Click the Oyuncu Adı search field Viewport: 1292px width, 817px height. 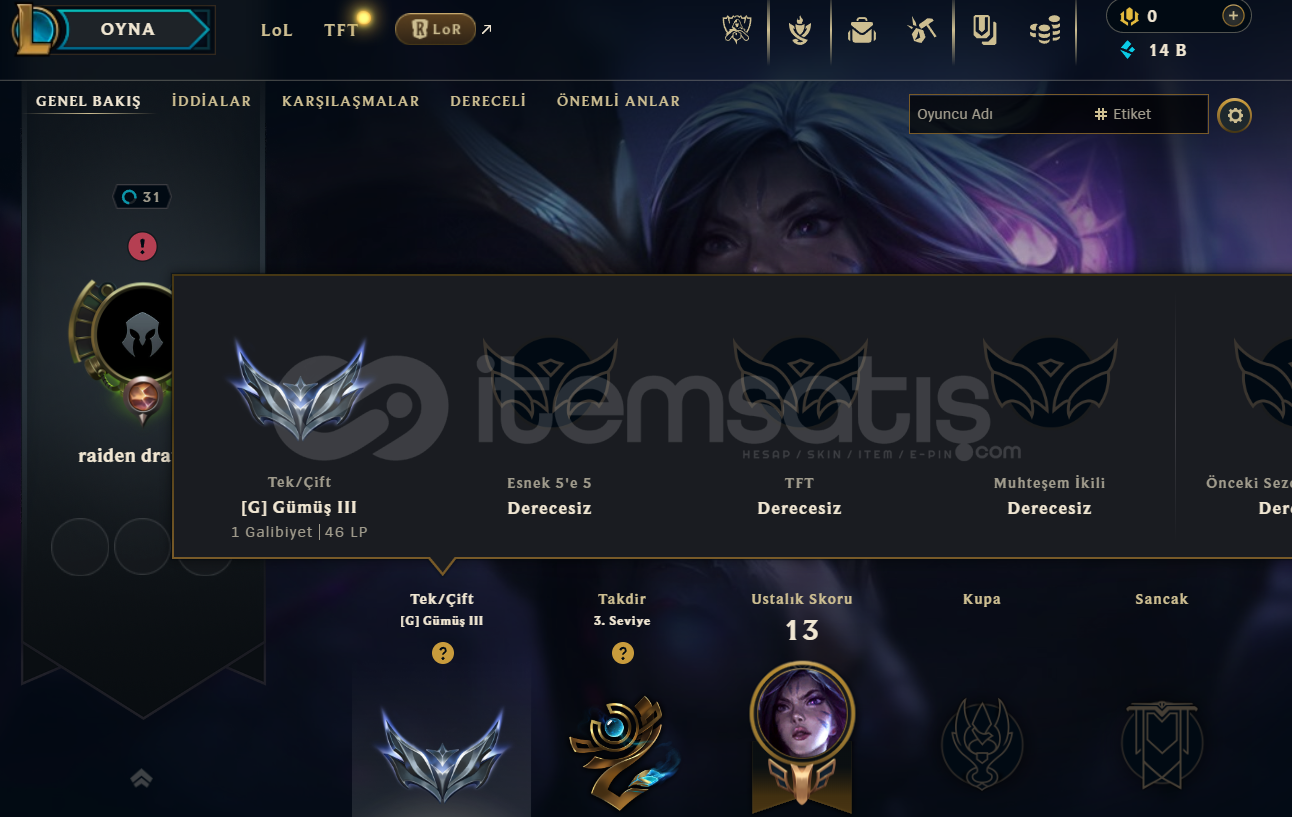pyautogui.click(x=1000, y=114)
